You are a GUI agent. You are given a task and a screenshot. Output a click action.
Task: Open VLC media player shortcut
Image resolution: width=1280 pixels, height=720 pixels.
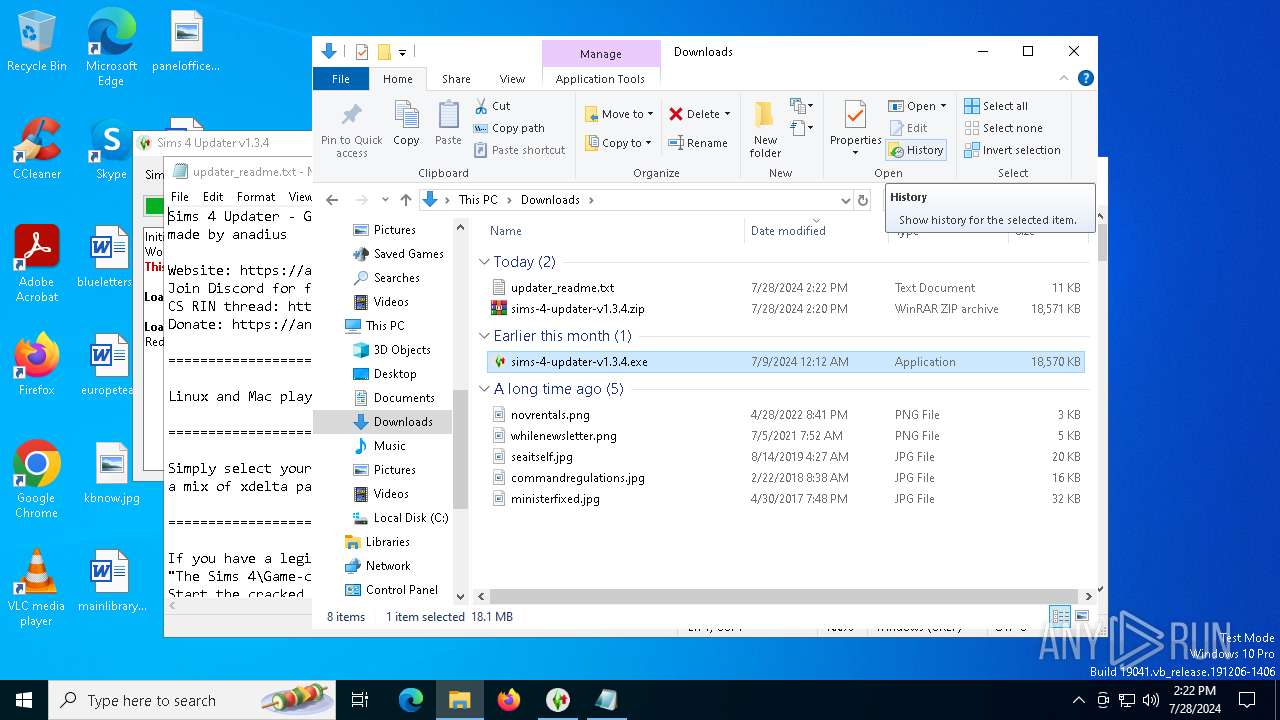(37, 588)
